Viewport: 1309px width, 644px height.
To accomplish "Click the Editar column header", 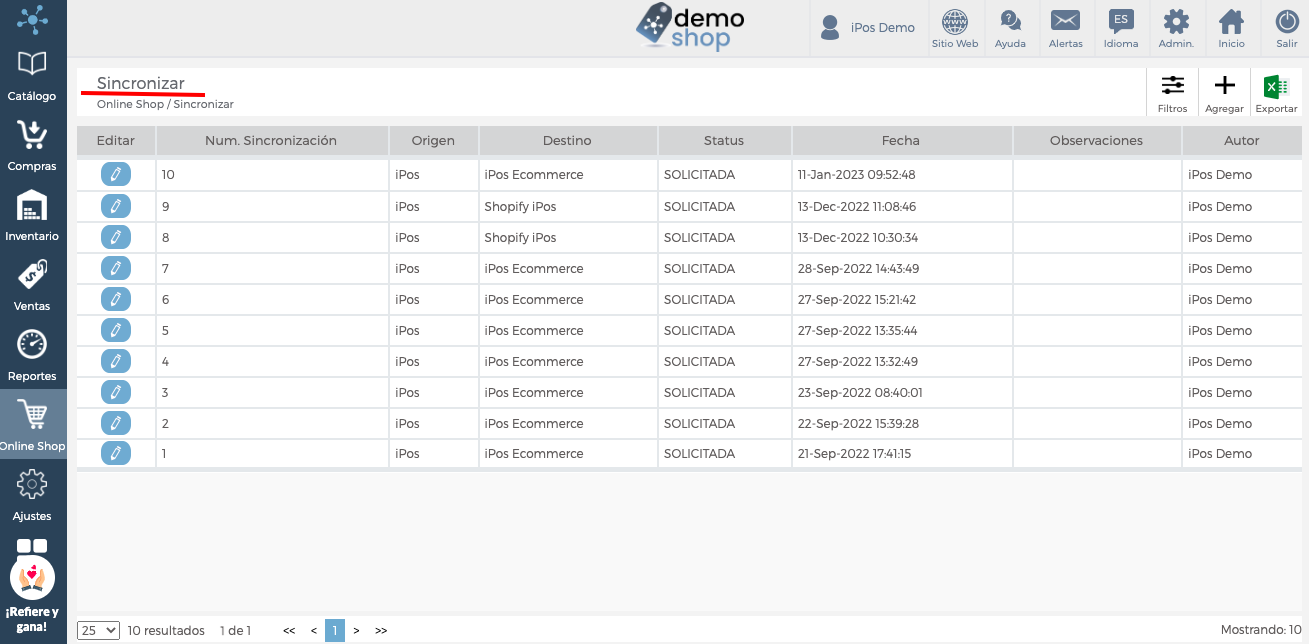I will pyautogui.click(x=116, y=141).
